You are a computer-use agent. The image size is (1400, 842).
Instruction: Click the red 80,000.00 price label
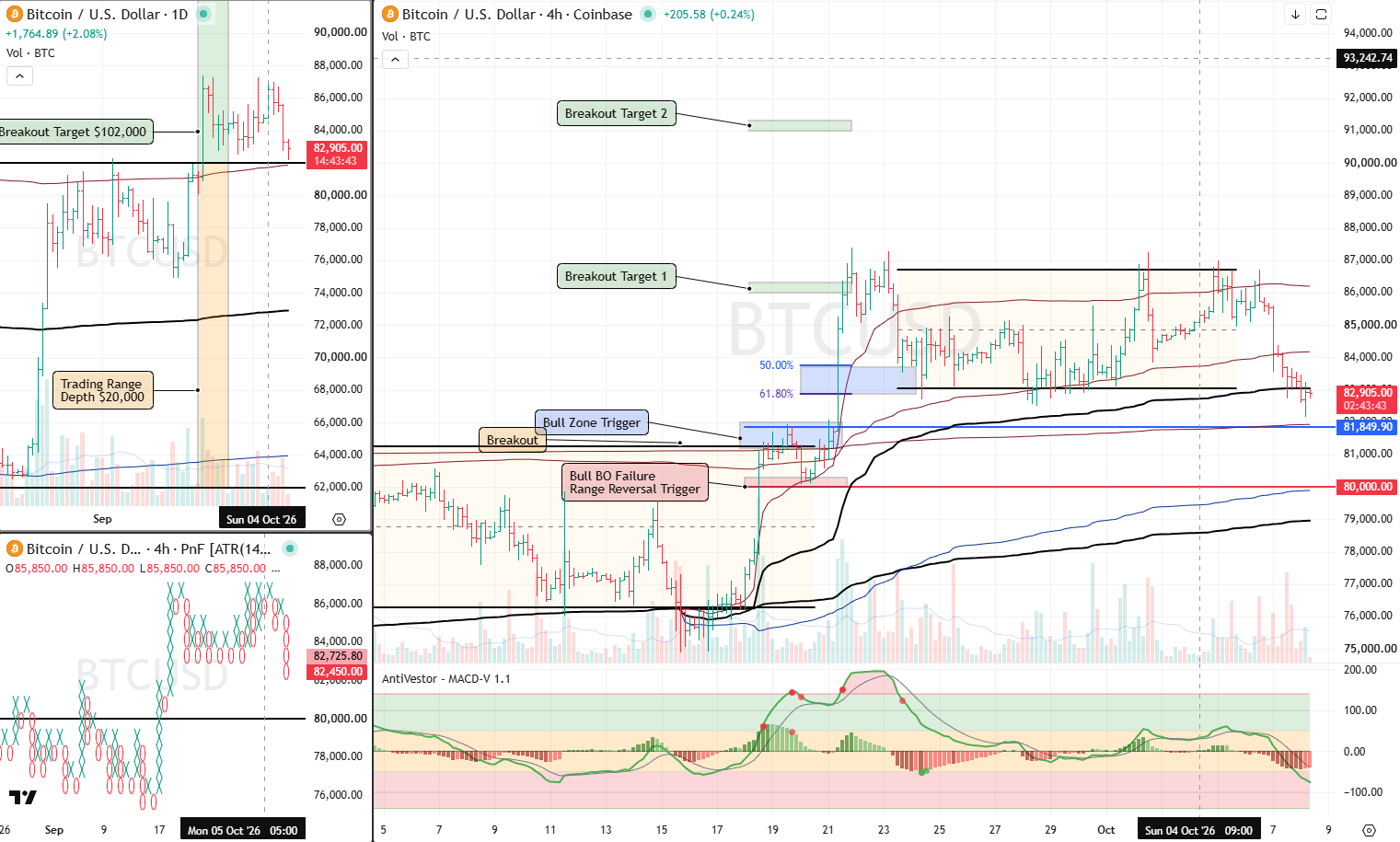tap(1367, 487)
